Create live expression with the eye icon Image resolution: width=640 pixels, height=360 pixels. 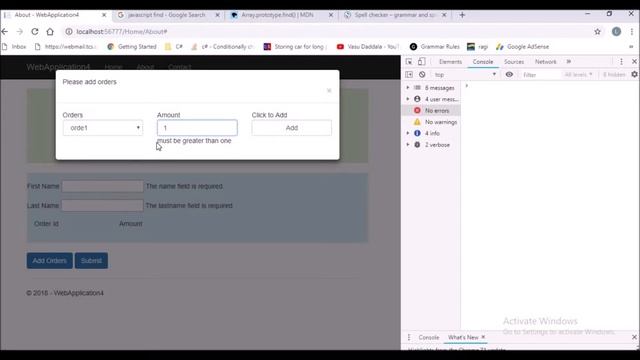pos(509,74)
